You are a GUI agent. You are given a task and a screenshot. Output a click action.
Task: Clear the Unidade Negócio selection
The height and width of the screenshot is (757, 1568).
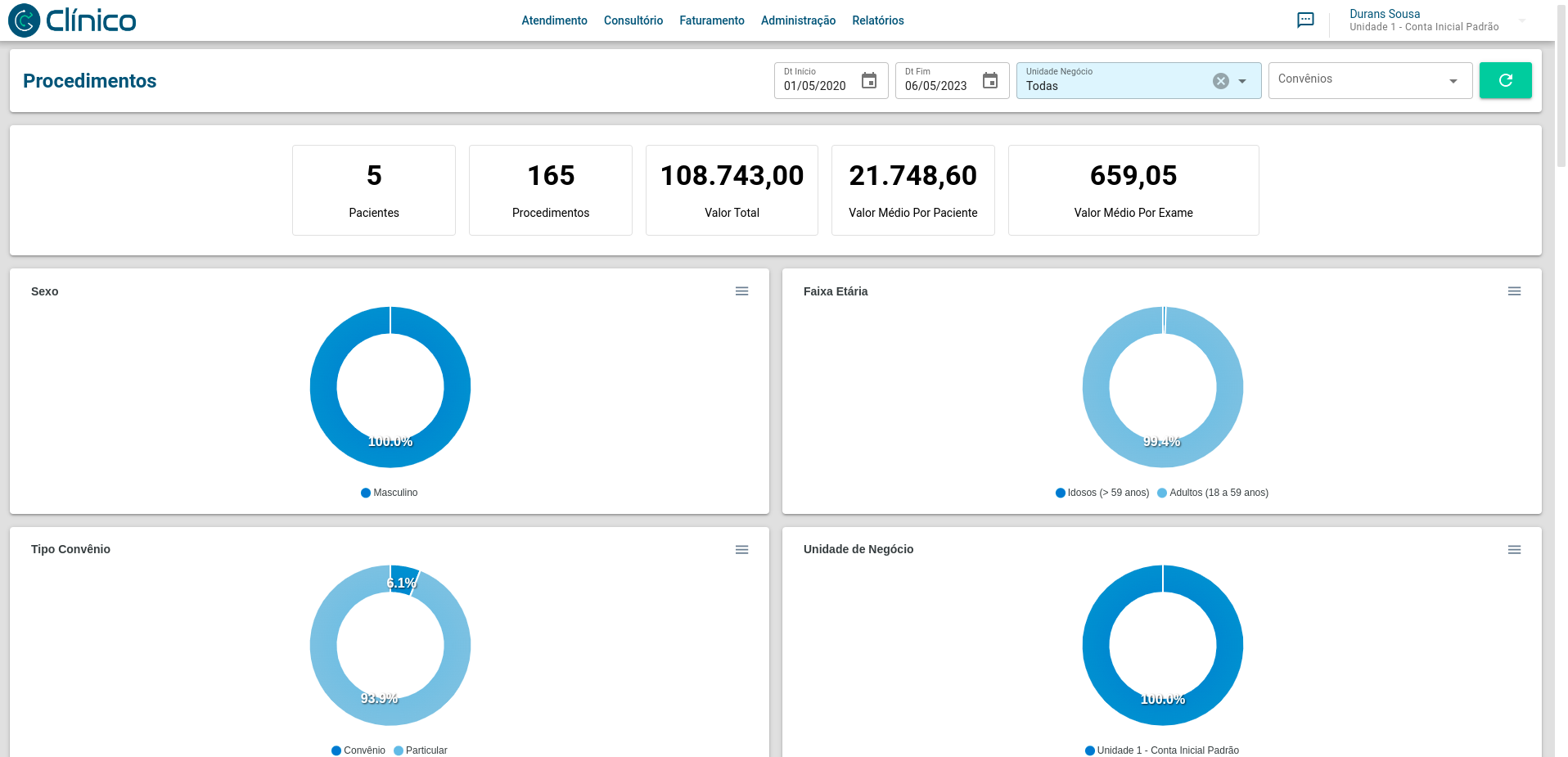pos(1220,81)
